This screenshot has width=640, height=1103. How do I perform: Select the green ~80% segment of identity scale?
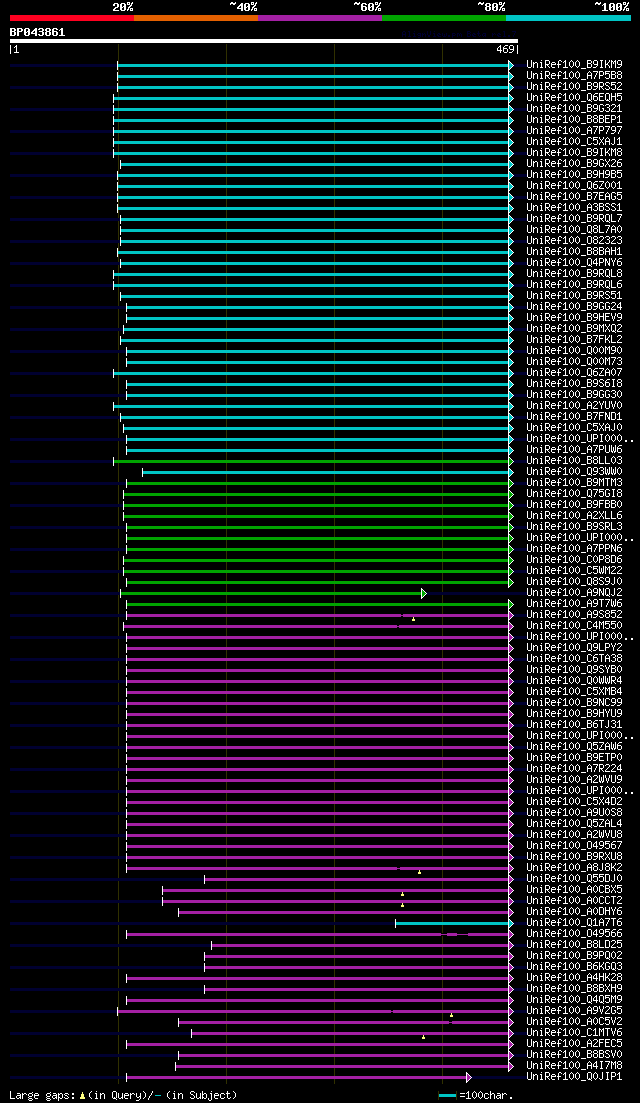click(444, 18)
